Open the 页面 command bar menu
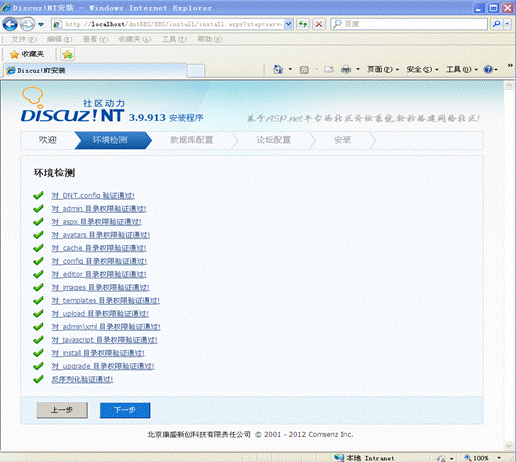 tap(383, 69)
